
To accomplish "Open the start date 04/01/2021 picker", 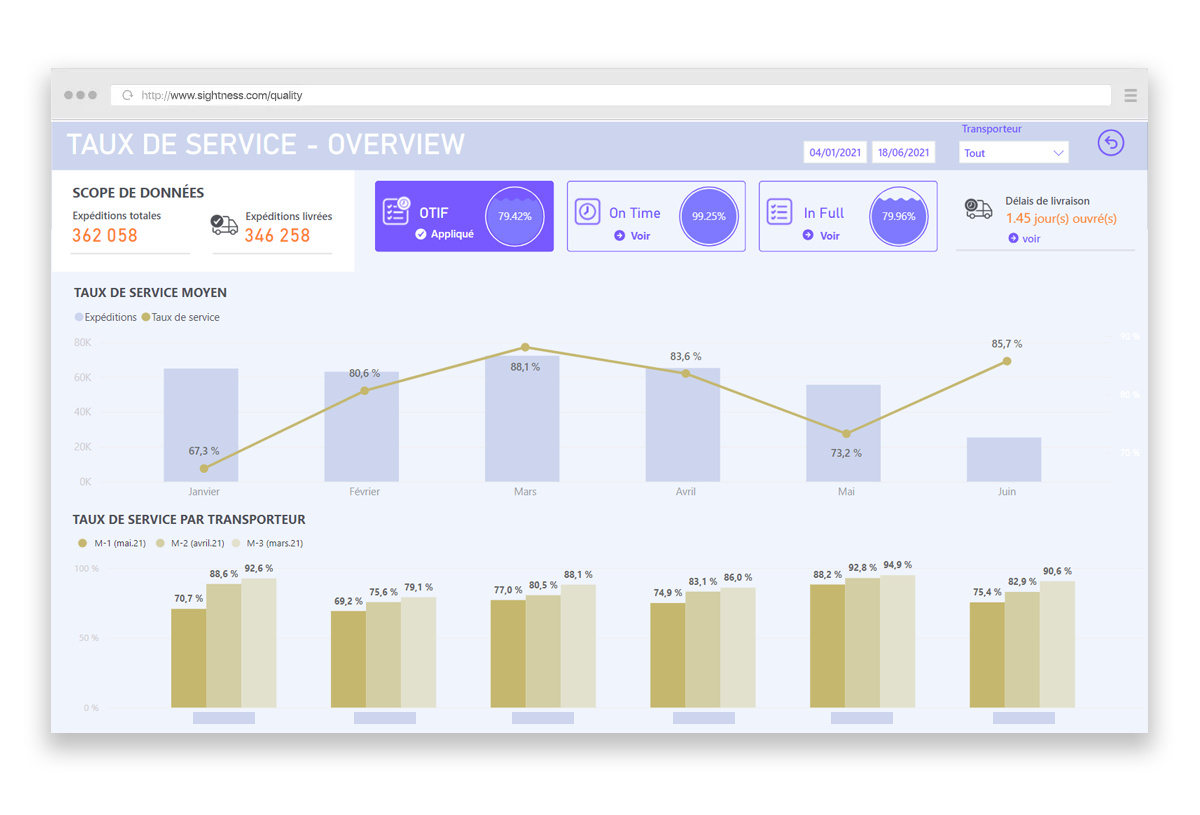I will 836,153.
